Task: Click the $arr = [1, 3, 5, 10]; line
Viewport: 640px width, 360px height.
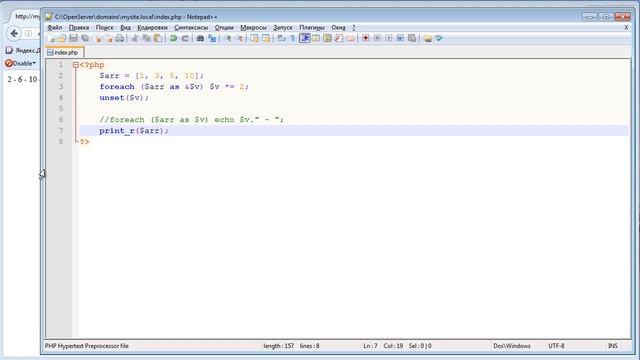Action: pos(151,76)
